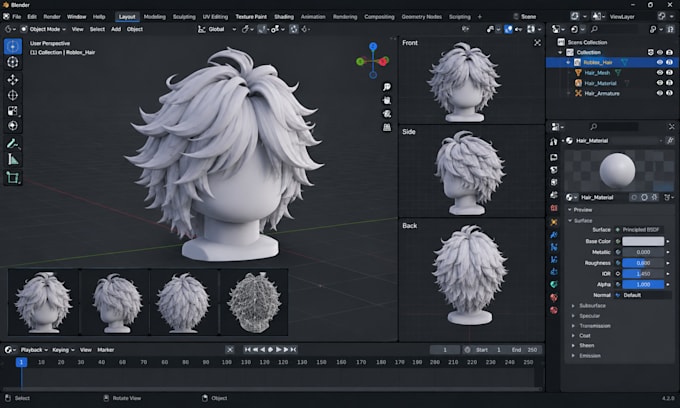Viewport: 680px width, 408px height.
Task: Toggle camera view with the camera icon
Action: click(386, 114)
